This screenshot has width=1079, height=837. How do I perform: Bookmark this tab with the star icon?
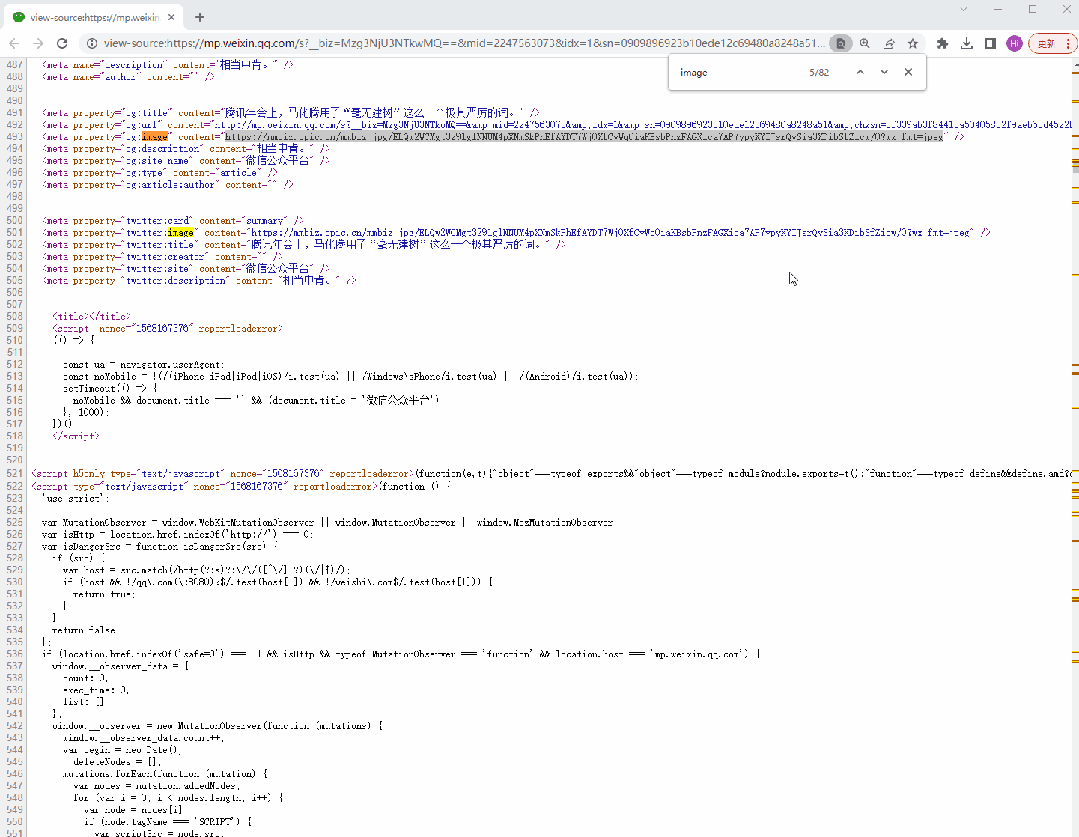point(913,43)
